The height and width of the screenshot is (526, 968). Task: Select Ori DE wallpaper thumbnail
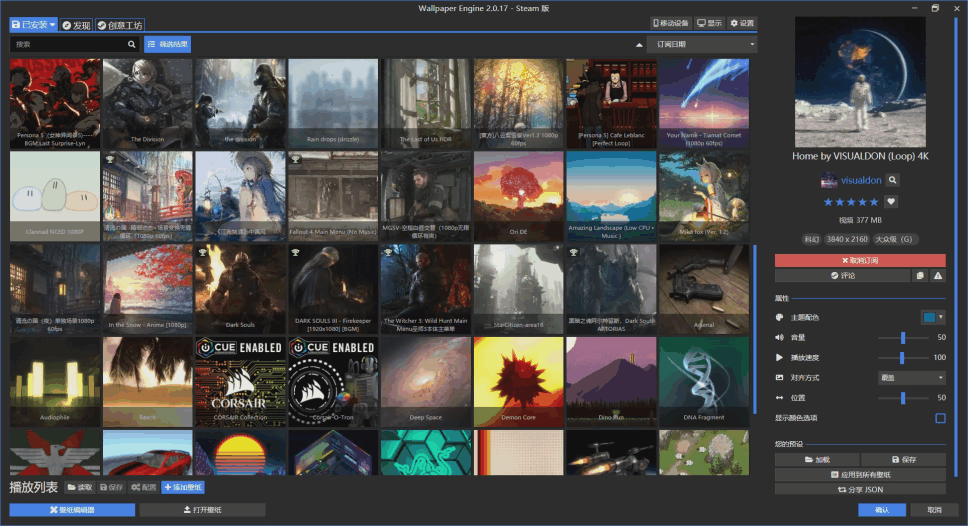519,196
